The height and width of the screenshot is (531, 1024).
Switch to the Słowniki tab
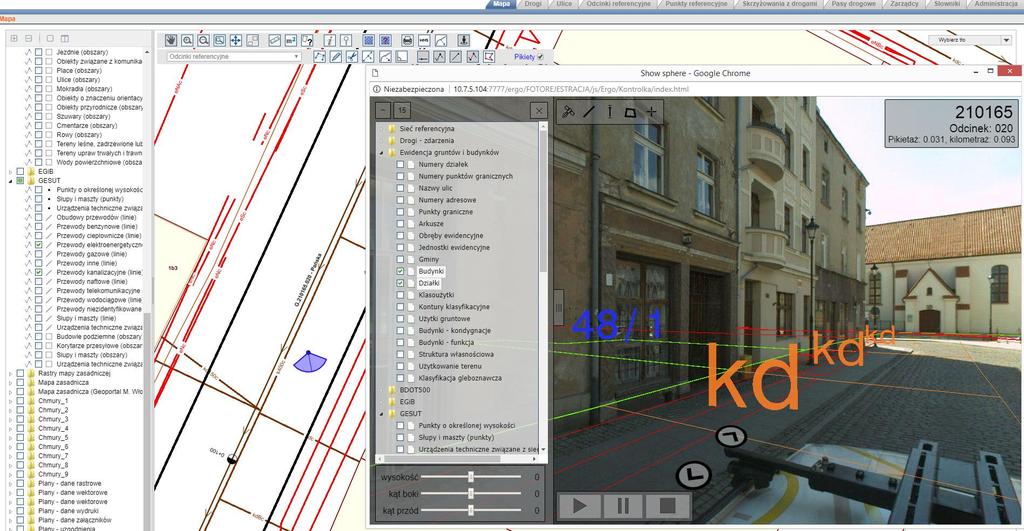click(x=947, y=4)
